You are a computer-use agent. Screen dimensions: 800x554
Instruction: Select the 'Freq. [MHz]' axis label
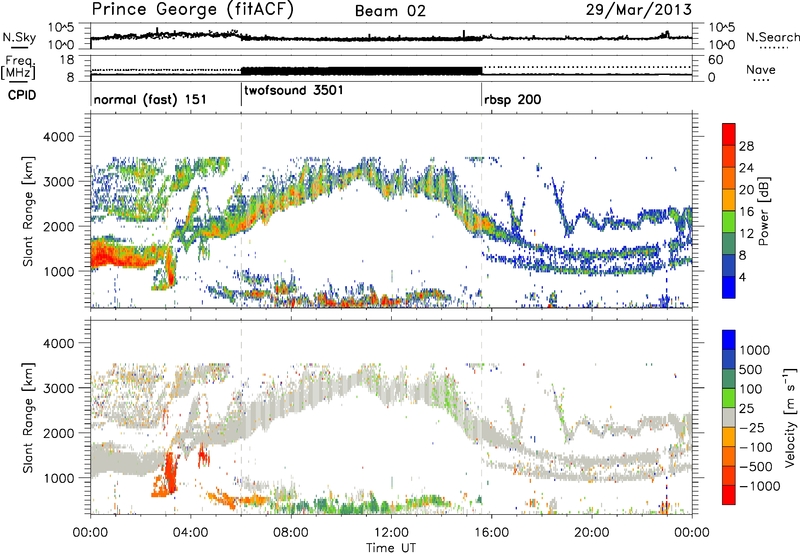19,68
